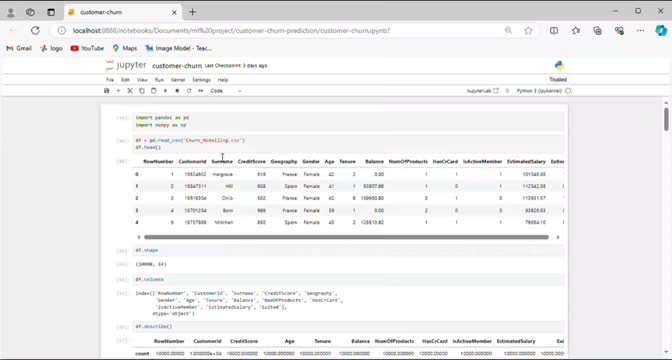
Task: Open the Kernel menu
Action: pyautogui.click(x=178, y=80)
